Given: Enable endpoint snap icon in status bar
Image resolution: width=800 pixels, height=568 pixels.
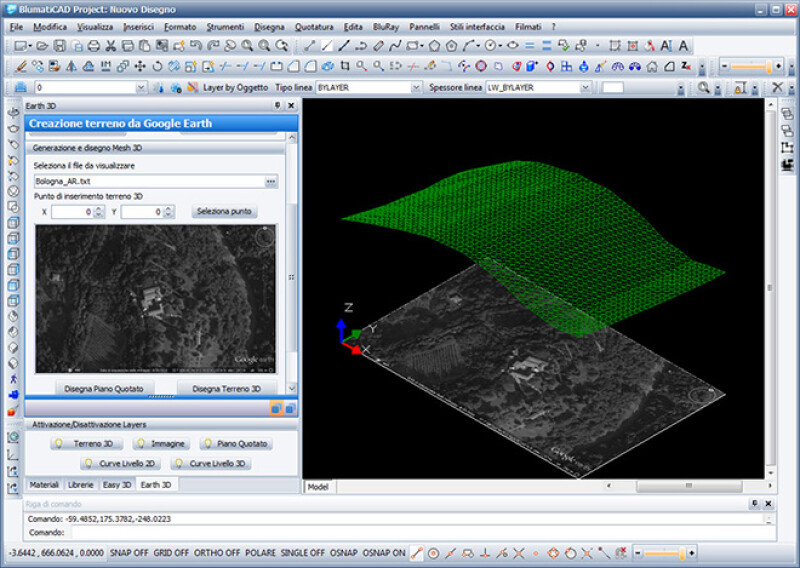Looking at the screenshot, I should [x=417, y=553].
